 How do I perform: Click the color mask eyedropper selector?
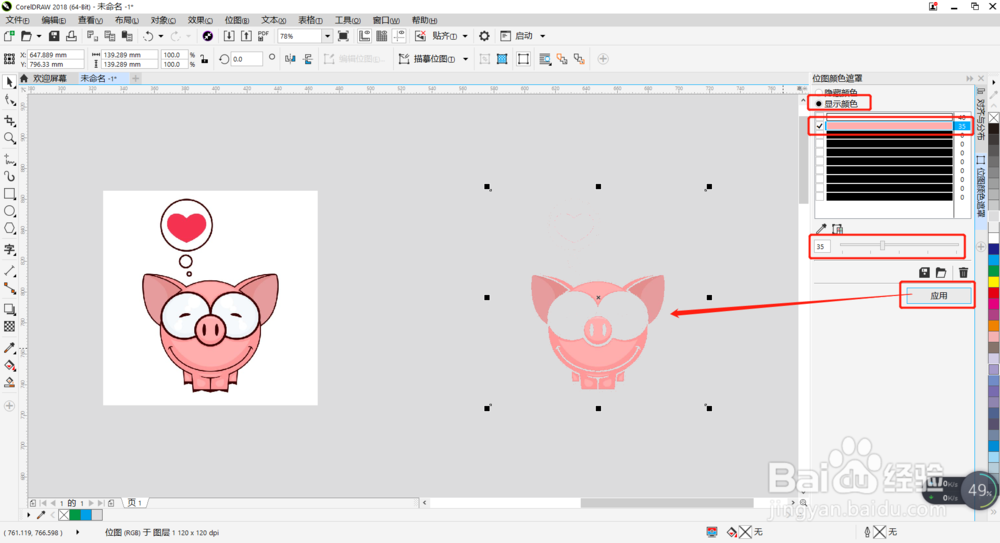[x=821, y=228]
